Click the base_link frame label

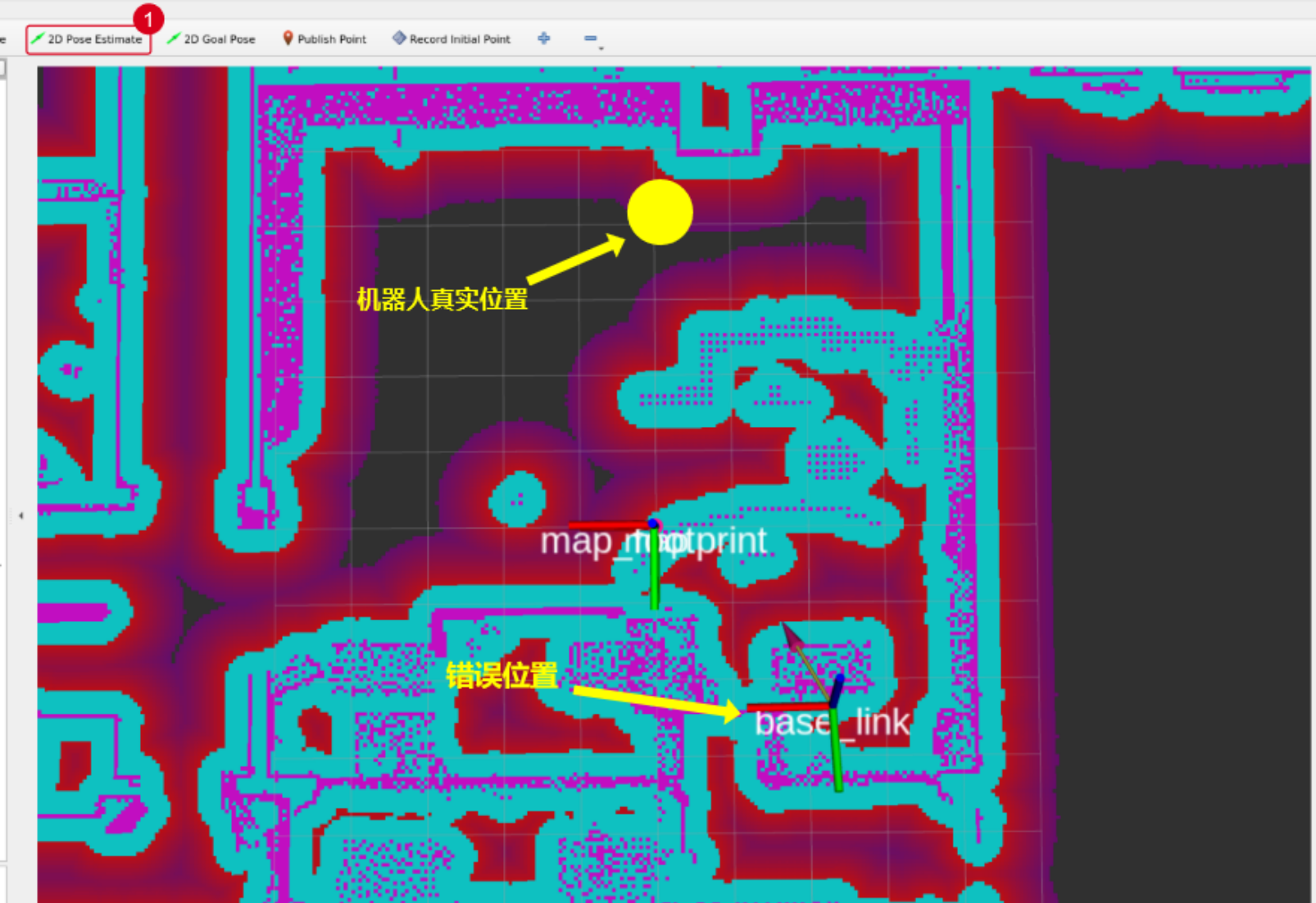[x=832, y=723]
